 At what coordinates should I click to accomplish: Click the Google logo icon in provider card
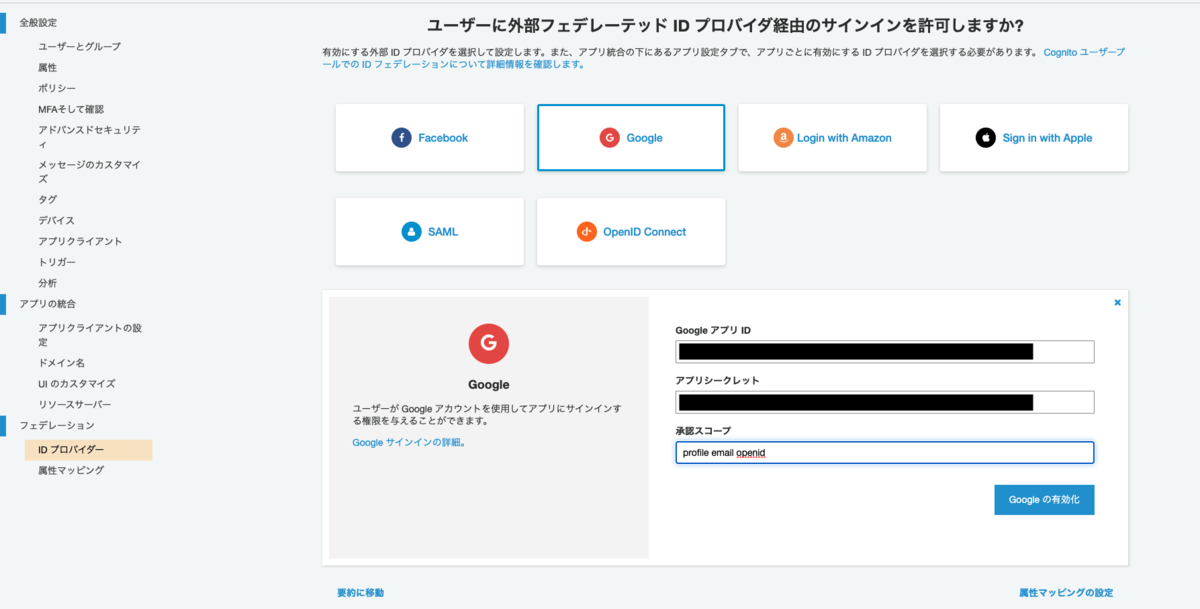click(x=610, y=138)
